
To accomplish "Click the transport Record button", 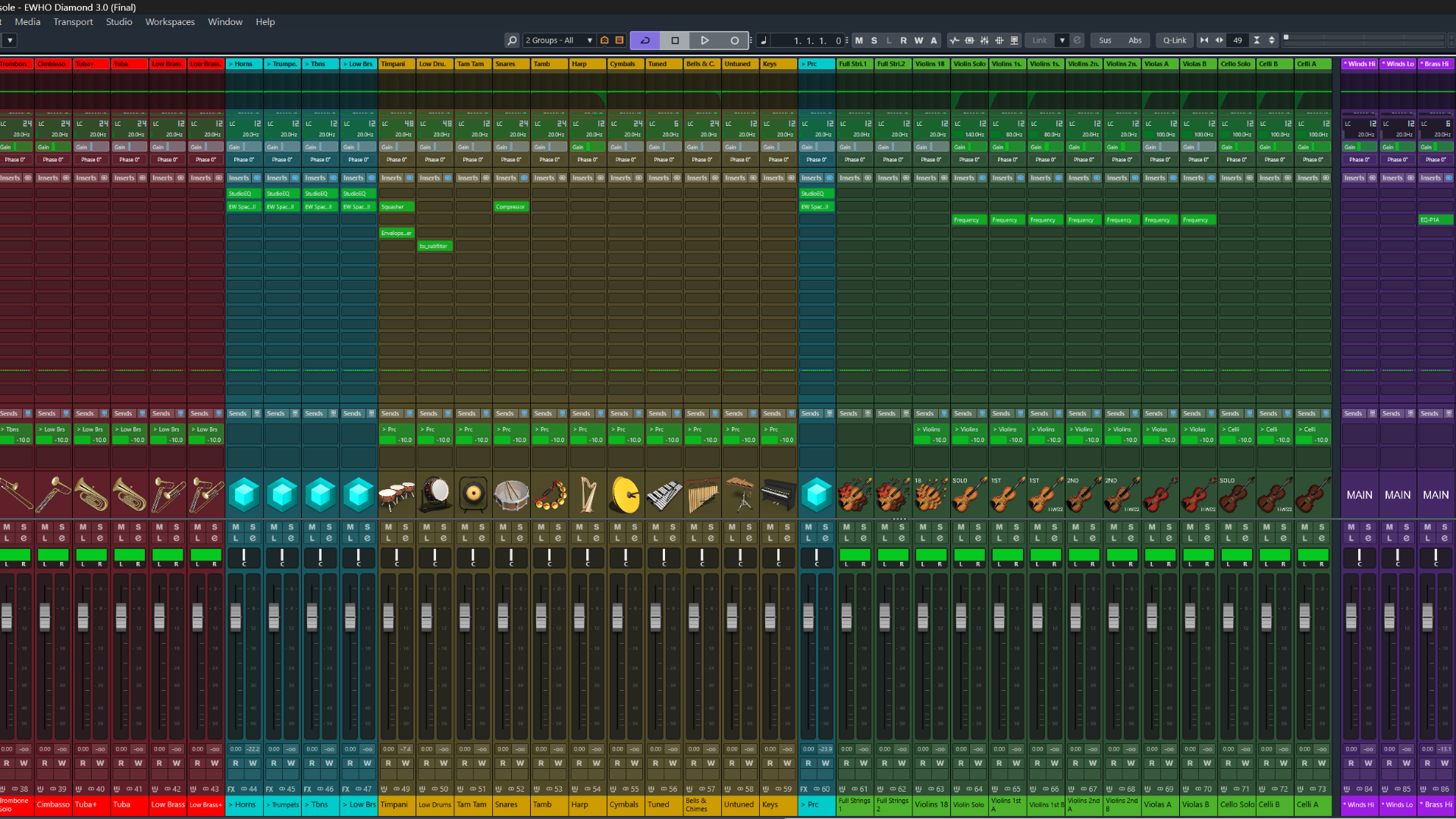I will [734, 40].
